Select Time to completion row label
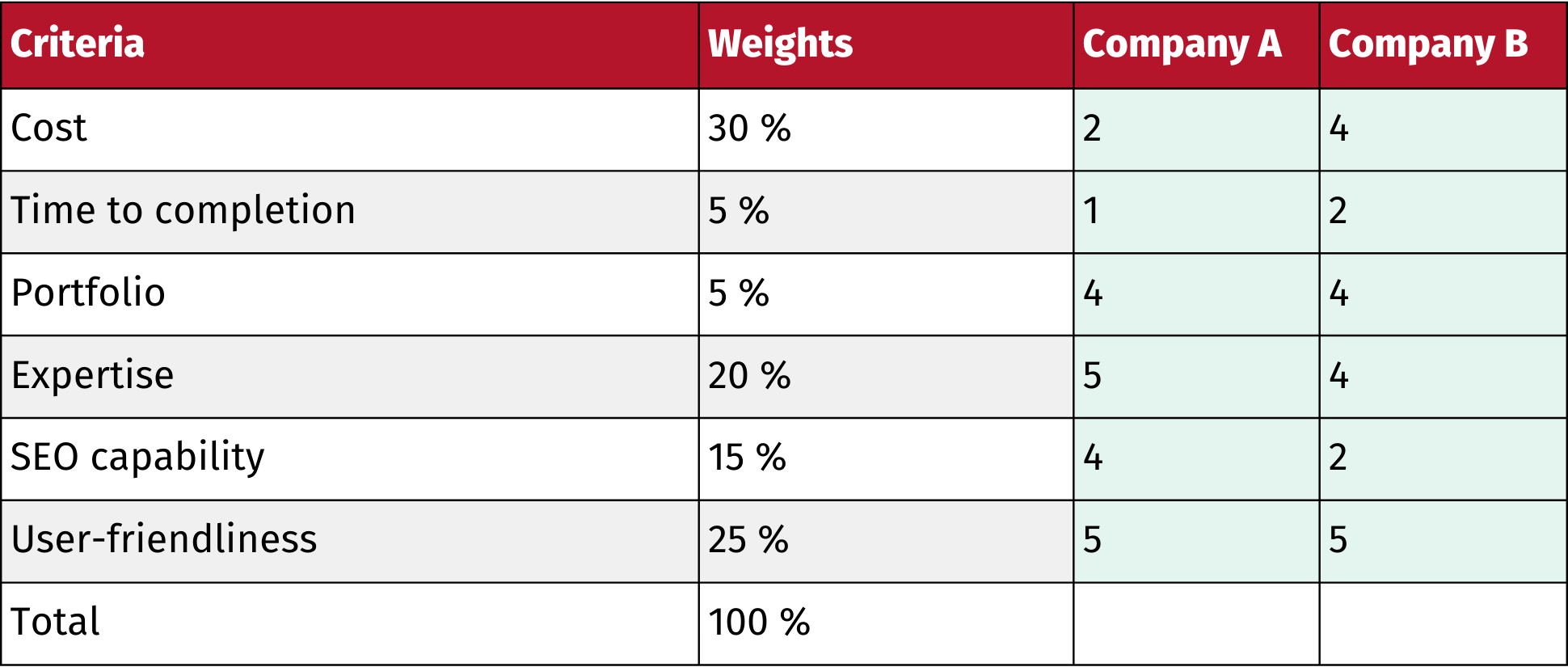Image resolution: width=1568 pixels, height=667 pixels. click(350, 212)
